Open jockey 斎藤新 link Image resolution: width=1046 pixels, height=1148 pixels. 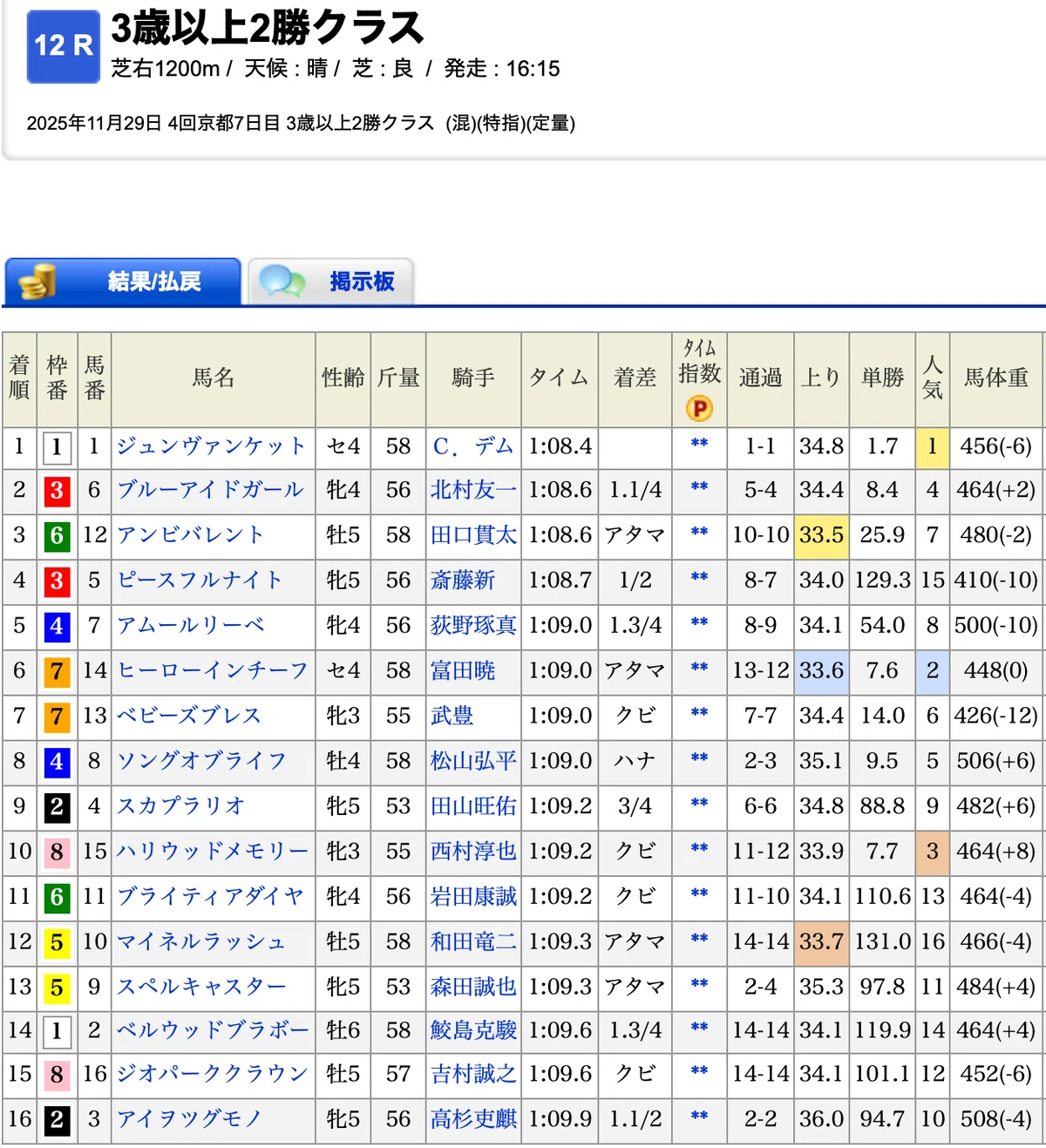[x=463, y=581]
